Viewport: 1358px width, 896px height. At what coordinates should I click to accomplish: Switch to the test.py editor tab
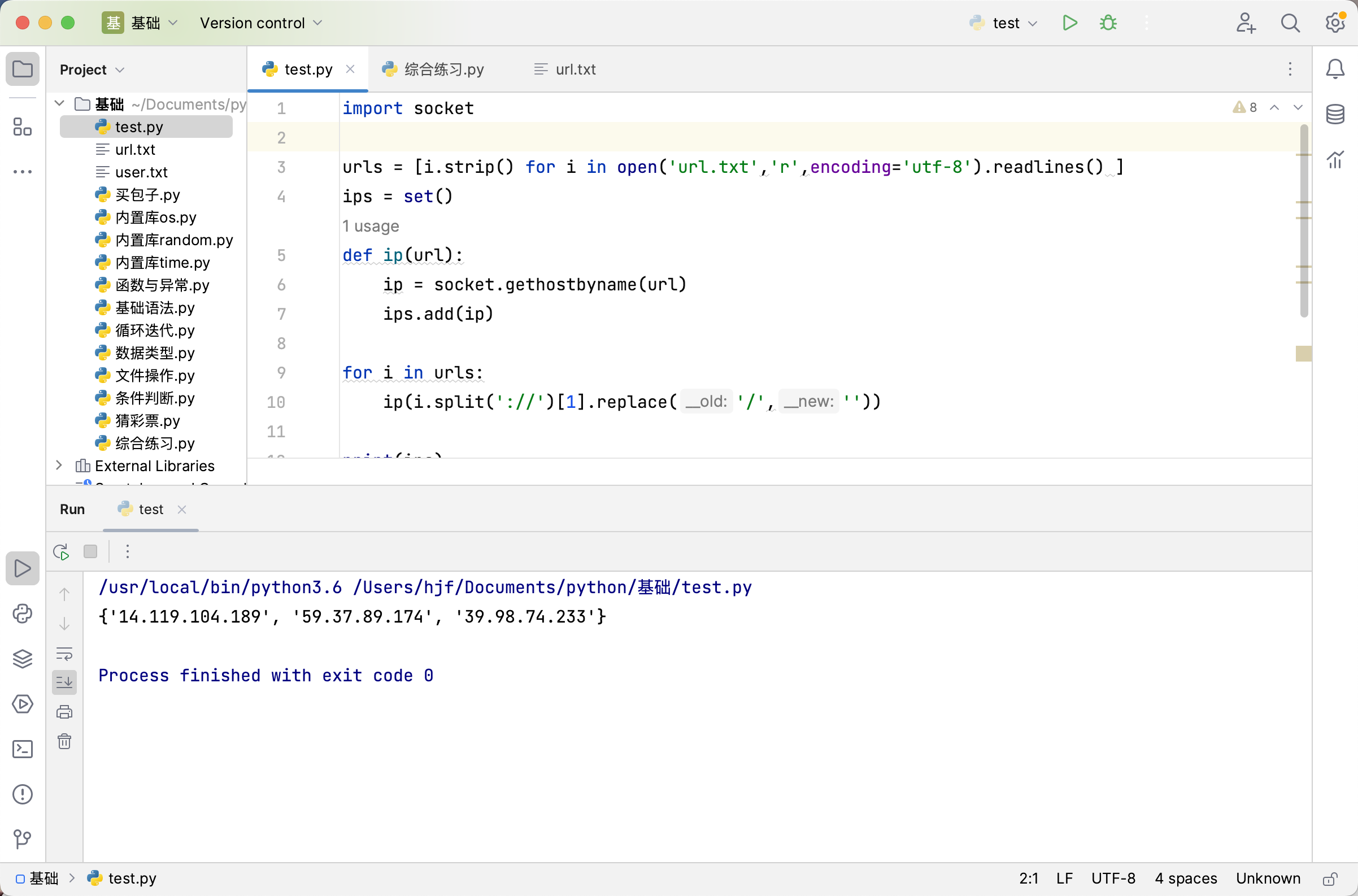[x=308, y=69]
